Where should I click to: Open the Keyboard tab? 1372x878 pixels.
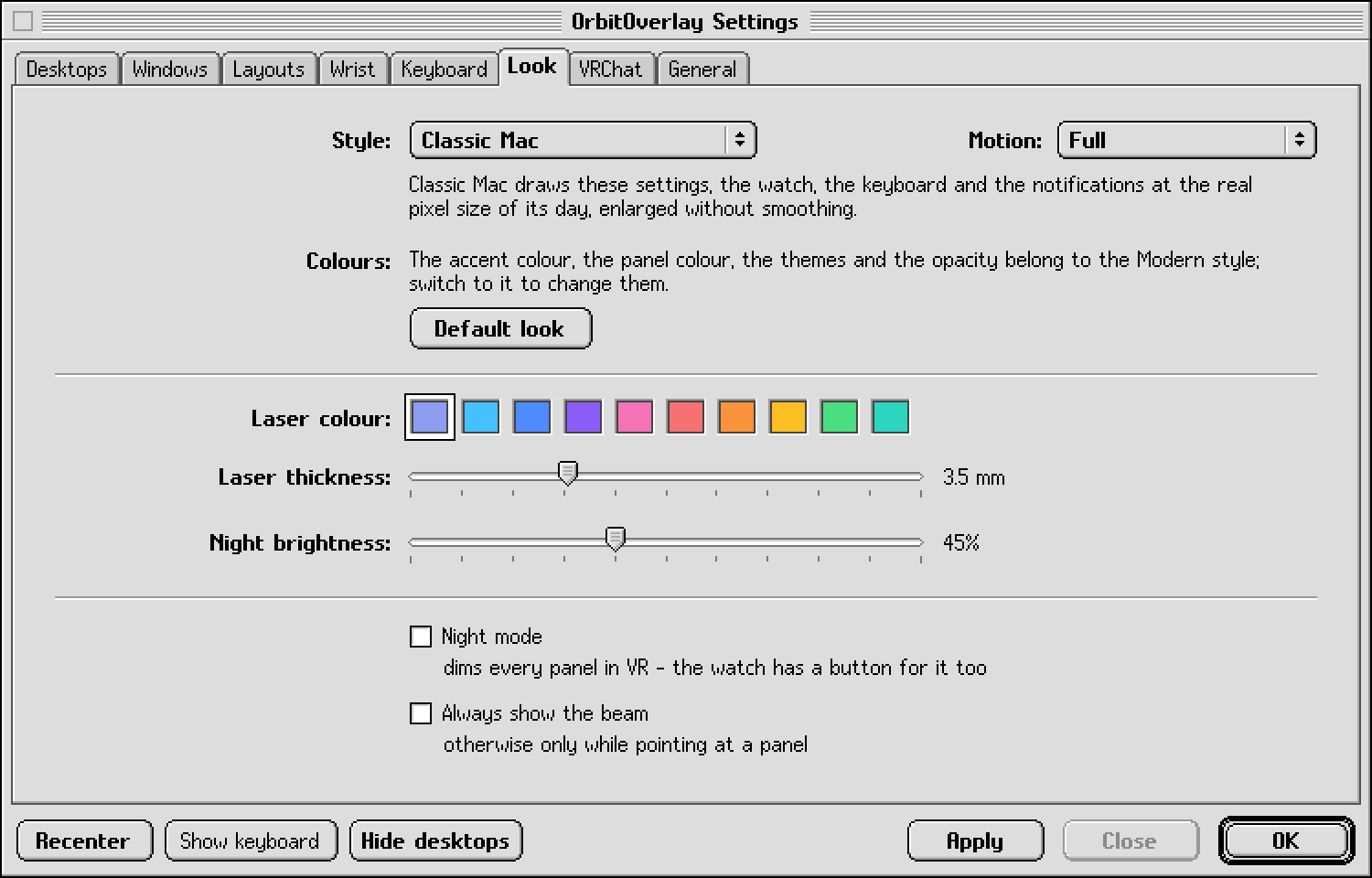445,69
